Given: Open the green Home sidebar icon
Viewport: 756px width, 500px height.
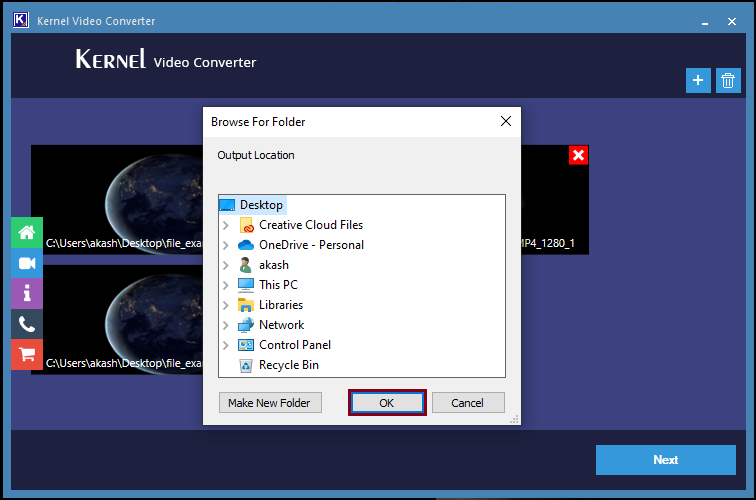Looking at the screenshot, I should (27, 232).
